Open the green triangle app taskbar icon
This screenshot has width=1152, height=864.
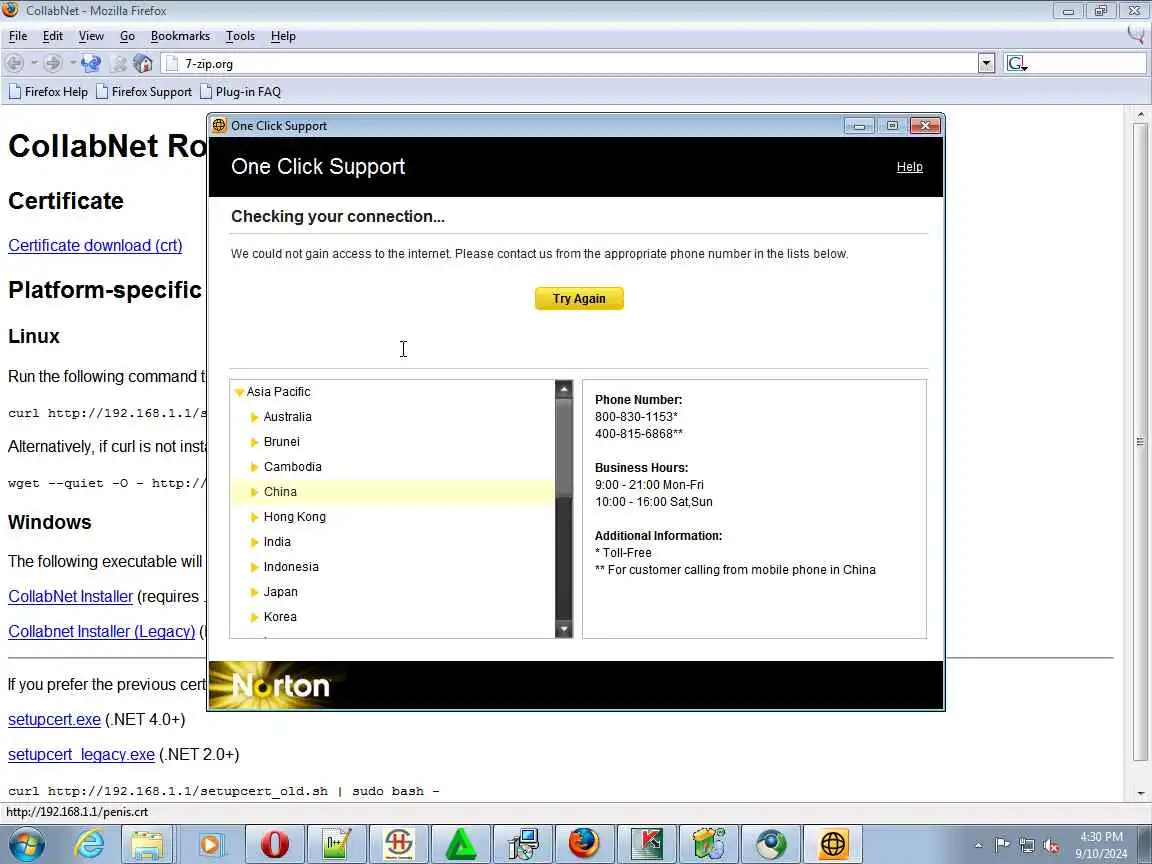[460, 844]
